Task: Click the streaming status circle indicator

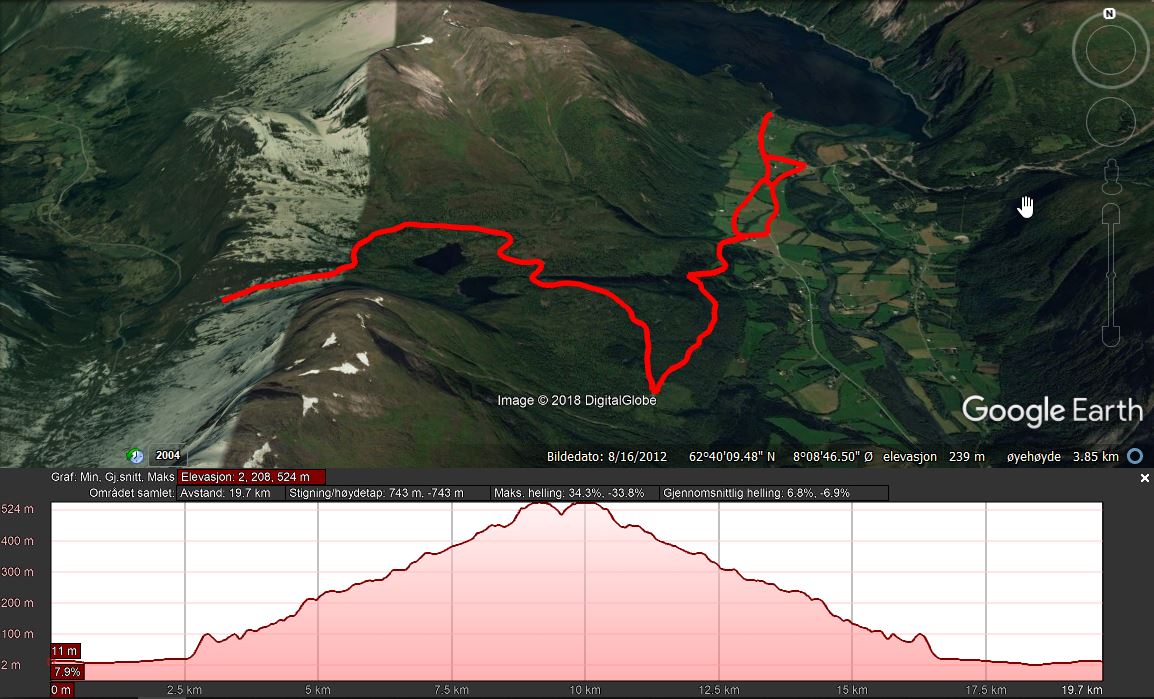Action: [1135, 456]
